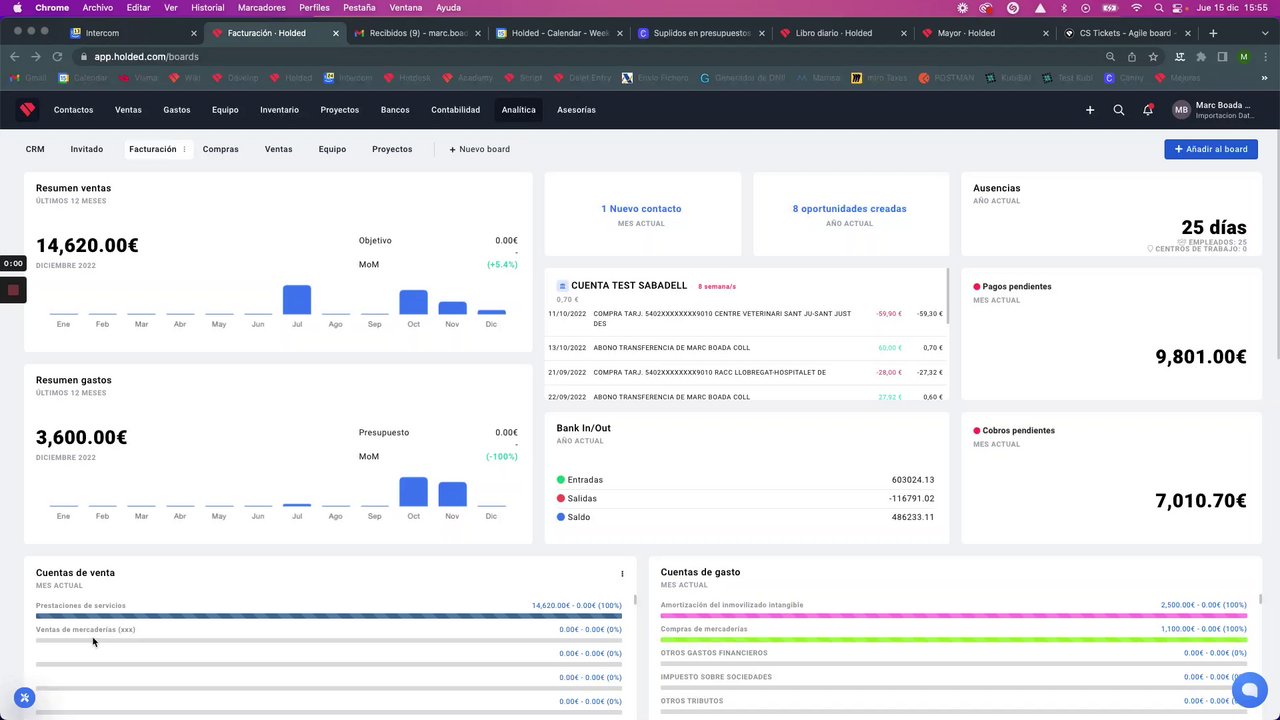This screenshot has width=1280, height=720.
Task: Switch to the CRM board tab
Action: [35, 149]
